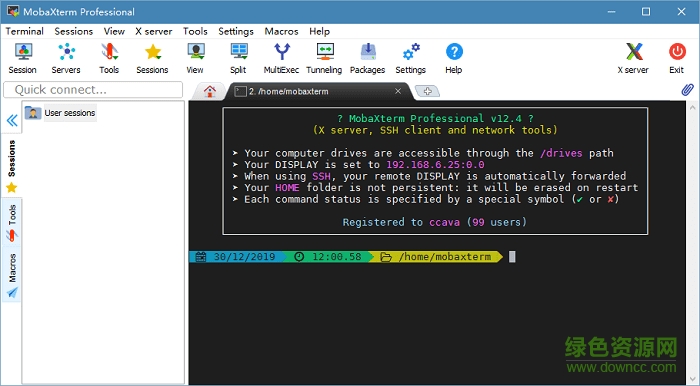Switch to the Tools side tab

click(12, 223)
